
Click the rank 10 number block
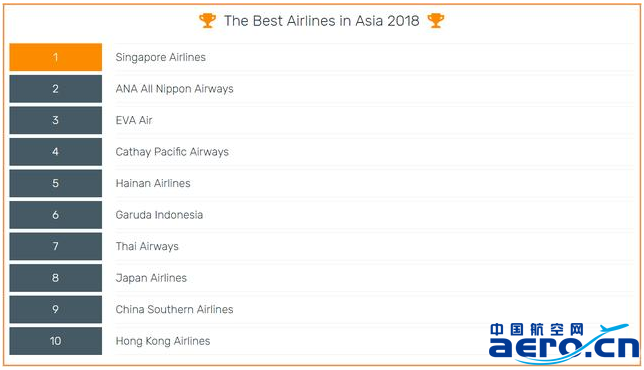click(55, 341)
